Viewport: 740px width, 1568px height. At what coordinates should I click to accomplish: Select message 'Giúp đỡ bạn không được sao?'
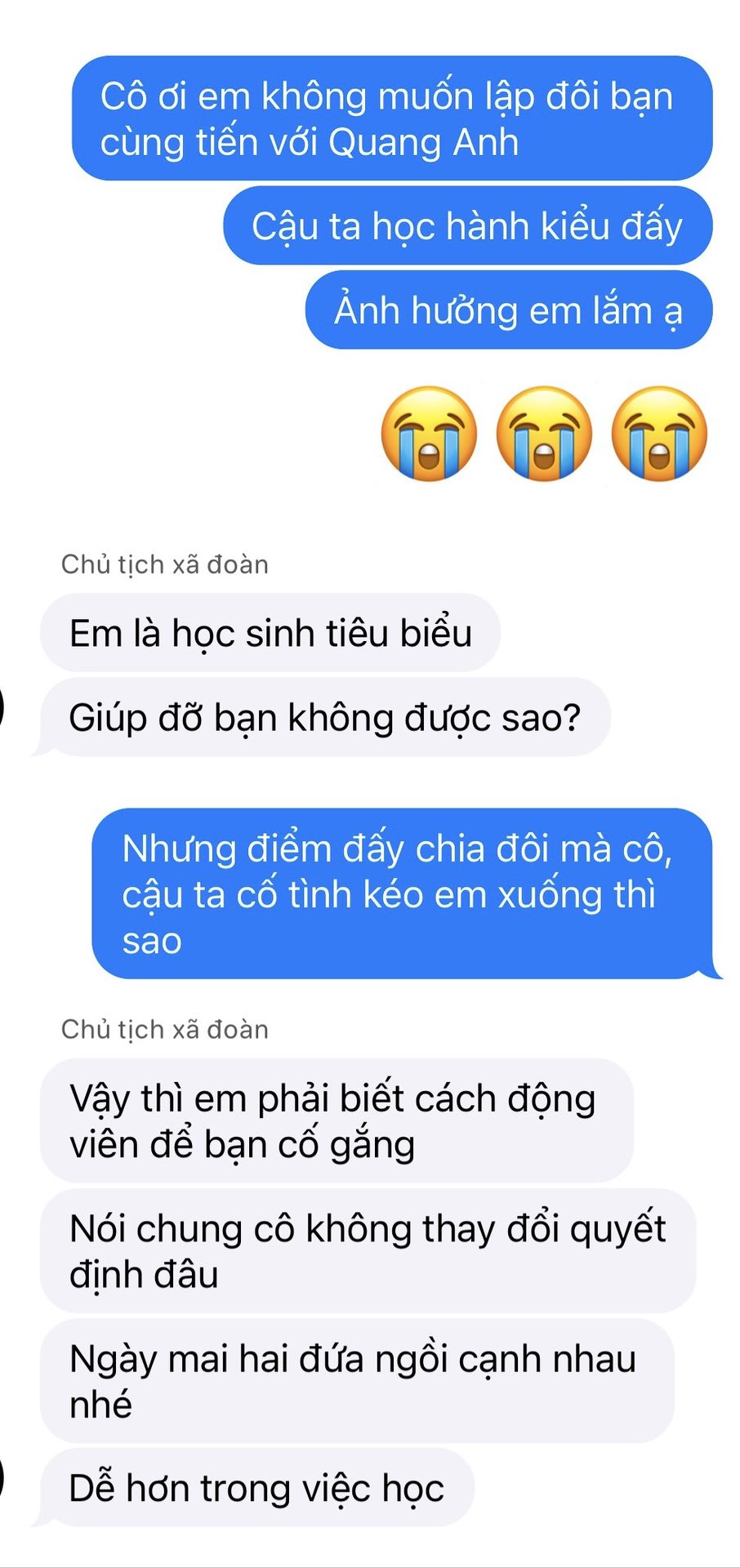point(325,717)
